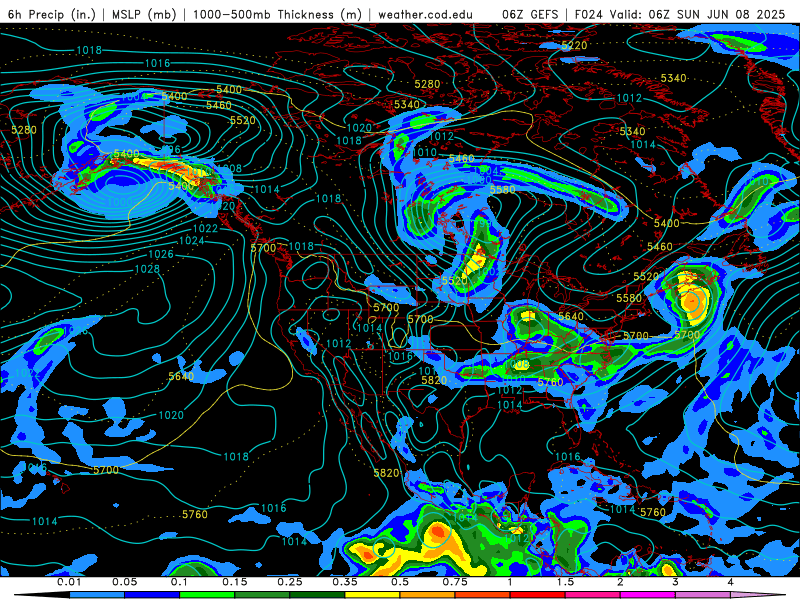Pick the dark green 0.25–0.35 legend swatch
Image resolution: width=800 pixels, height=600 pixels.
[318, 595]
